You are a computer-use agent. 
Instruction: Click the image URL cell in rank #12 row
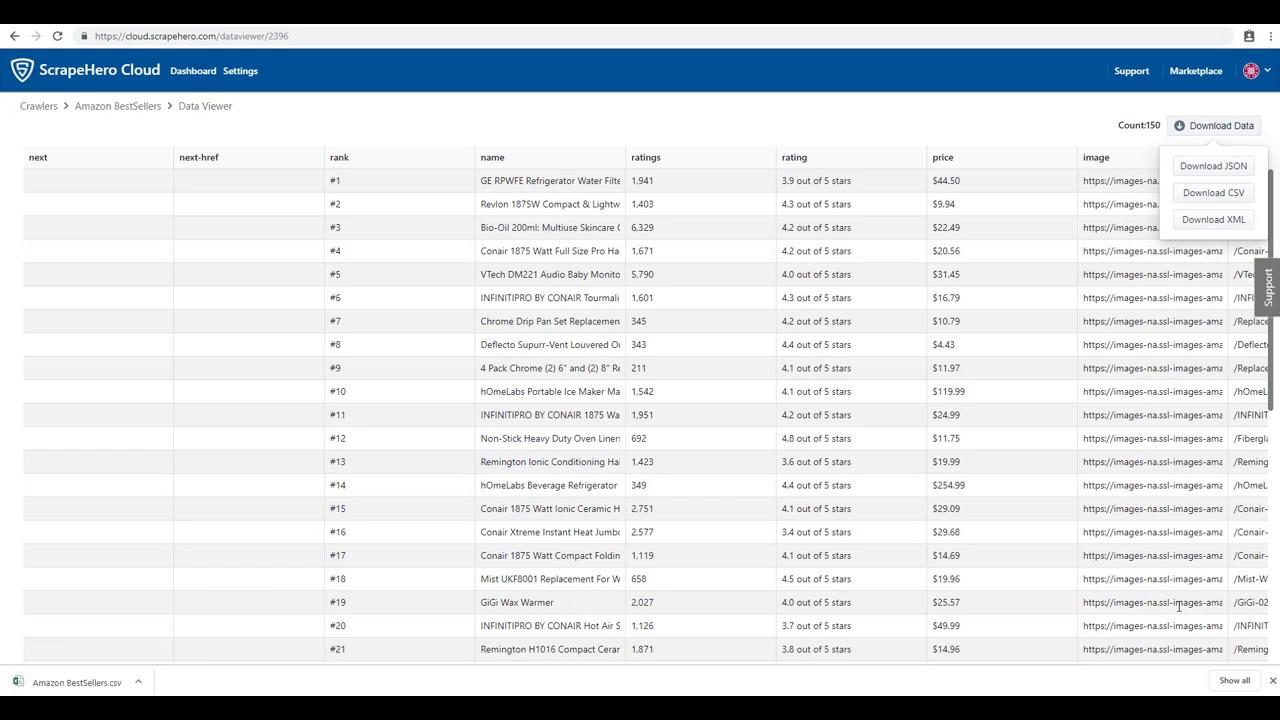[1152, 438]
